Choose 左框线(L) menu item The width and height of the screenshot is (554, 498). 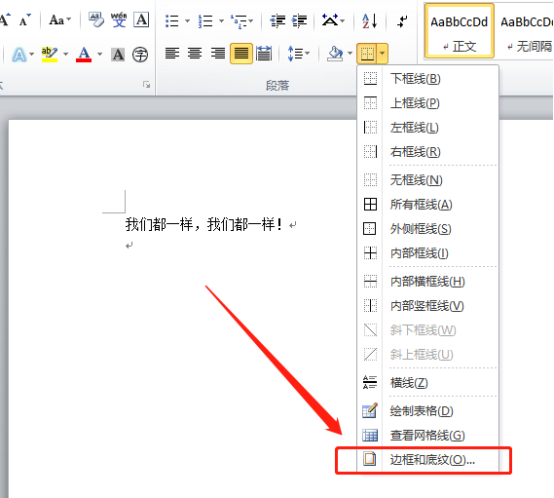(x=428, y=128)
